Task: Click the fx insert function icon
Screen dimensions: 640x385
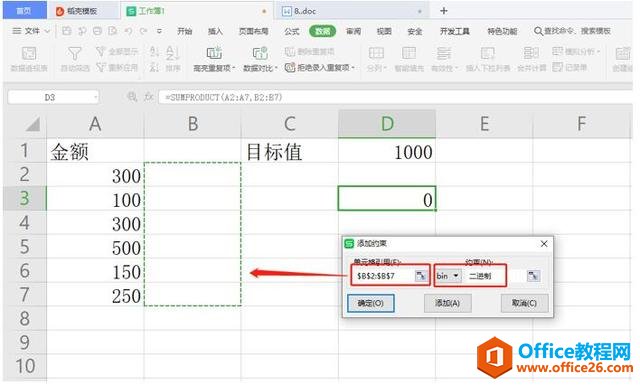Action: point(149,97)
